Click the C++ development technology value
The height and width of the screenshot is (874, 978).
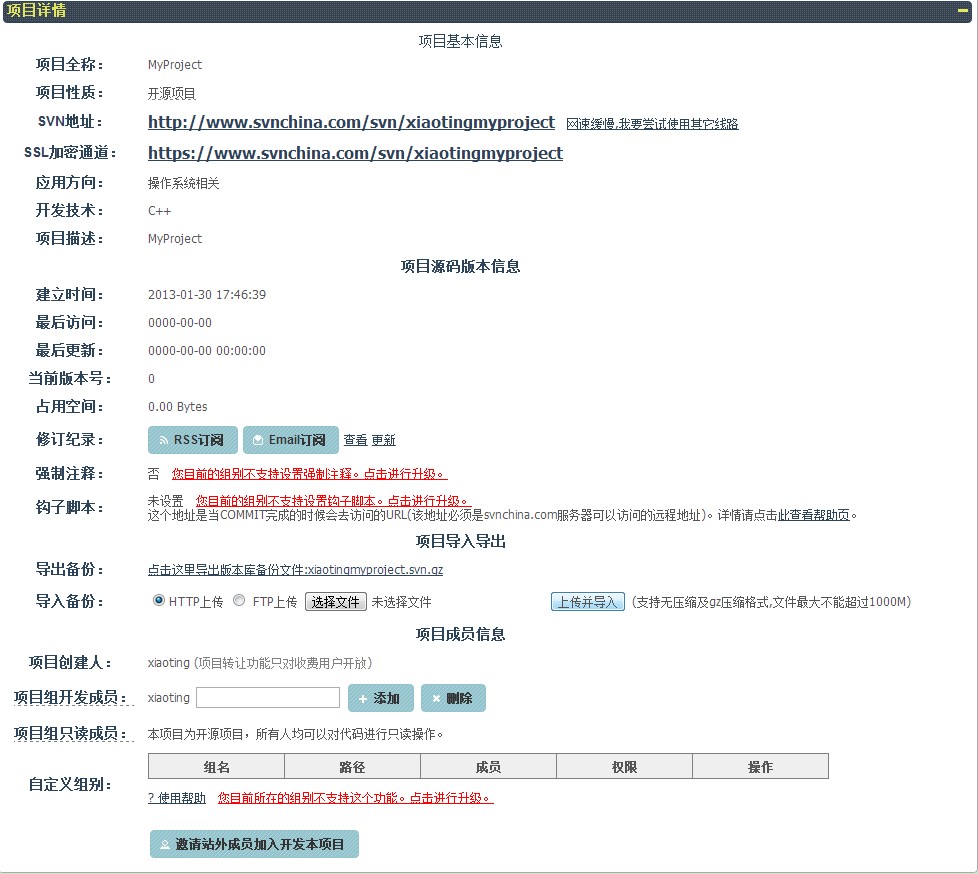160,211
